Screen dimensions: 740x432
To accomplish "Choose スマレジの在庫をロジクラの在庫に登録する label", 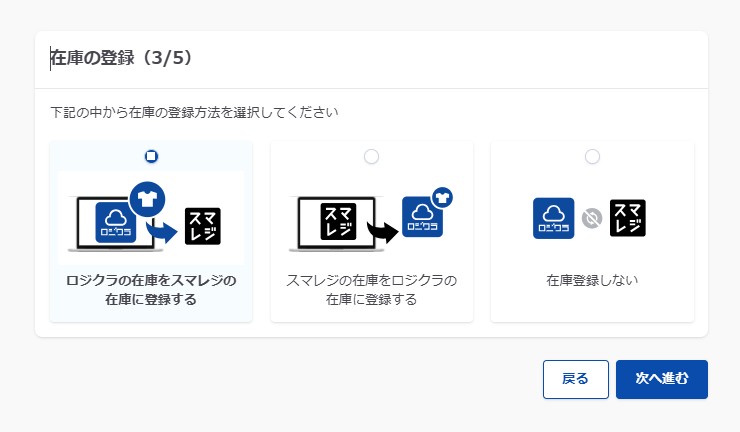I will pos(372,289).
